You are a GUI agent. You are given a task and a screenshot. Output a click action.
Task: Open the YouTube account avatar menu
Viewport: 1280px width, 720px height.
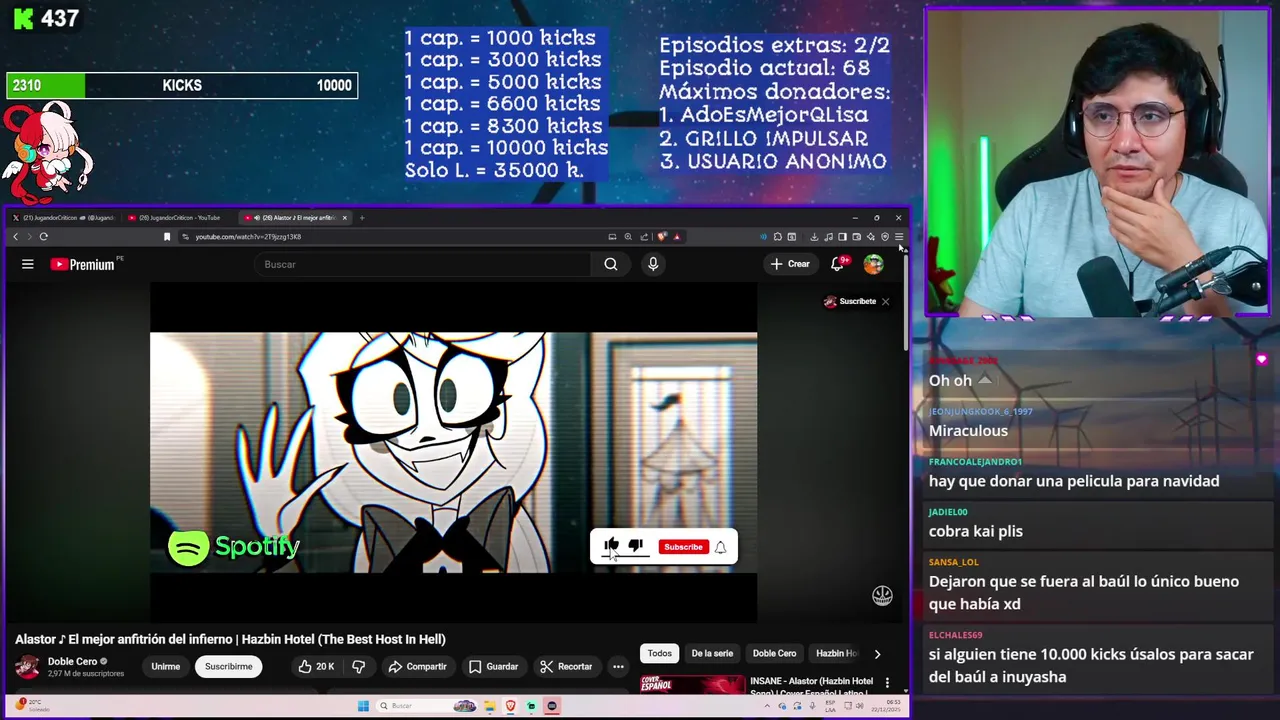[874, 264]
